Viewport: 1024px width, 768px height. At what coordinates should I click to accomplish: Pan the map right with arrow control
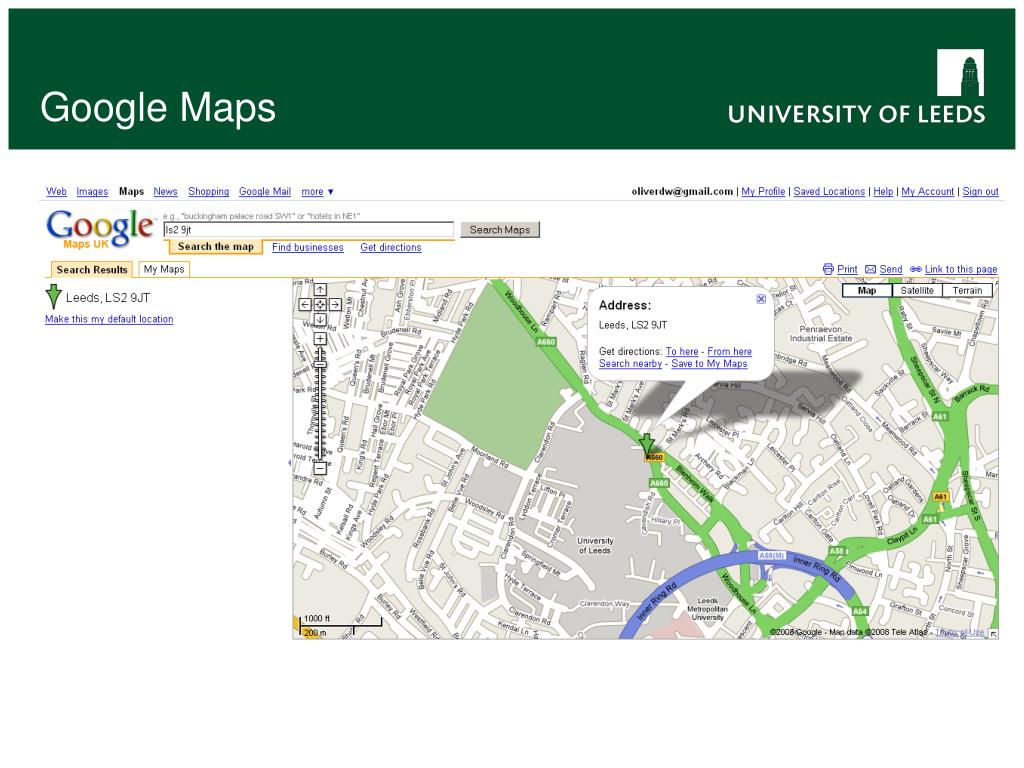pos(335,304)
